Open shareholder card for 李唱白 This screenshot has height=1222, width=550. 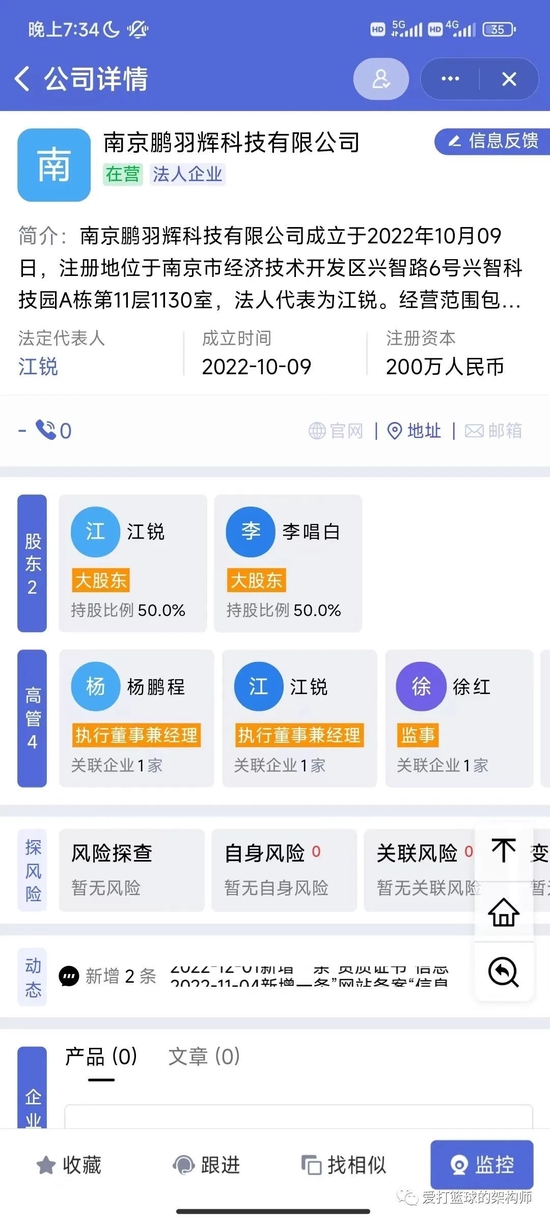click(x=288, y=563)
